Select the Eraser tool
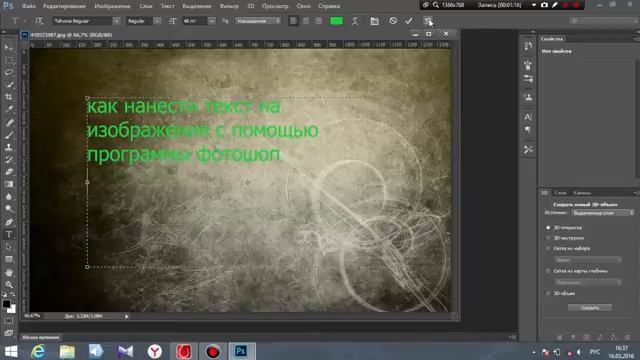This screenshot has height=360, width=640. point(9,172)
